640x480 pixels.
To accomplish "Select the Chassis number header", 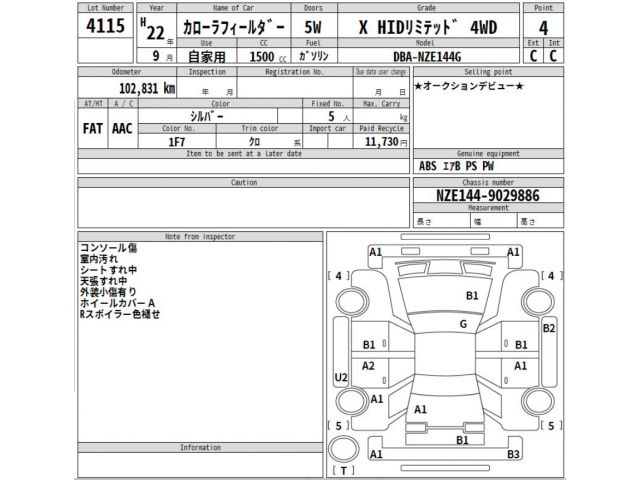I will tap(488, 182).
